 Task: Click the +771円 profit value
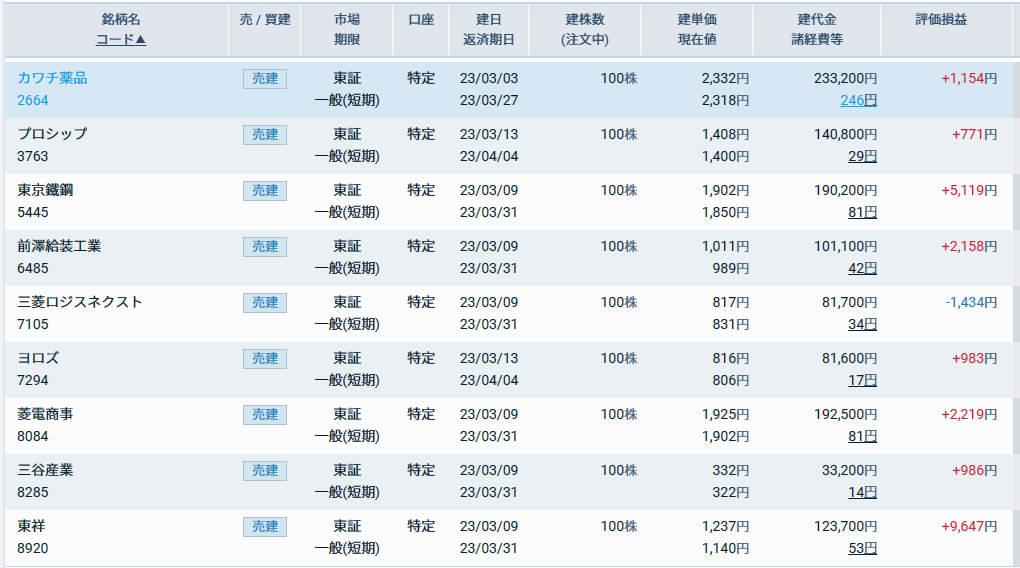pyautogui.click(x=974, y=134)
